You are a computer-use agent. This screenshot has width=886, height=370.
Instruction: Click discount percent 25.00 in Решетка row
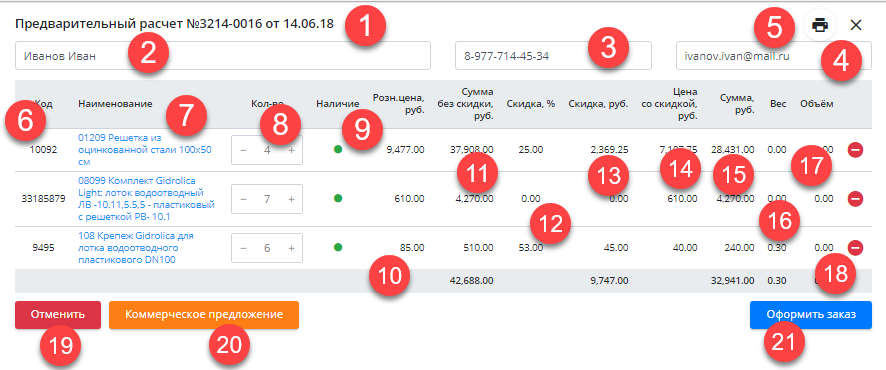(x=532, y=150)
